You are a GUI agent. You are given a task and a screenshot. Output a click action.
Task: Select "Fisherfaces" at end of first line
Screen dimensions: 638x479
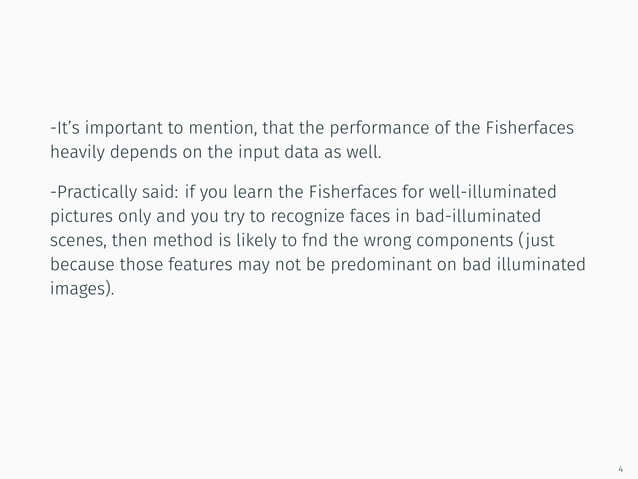click(529, 128)
